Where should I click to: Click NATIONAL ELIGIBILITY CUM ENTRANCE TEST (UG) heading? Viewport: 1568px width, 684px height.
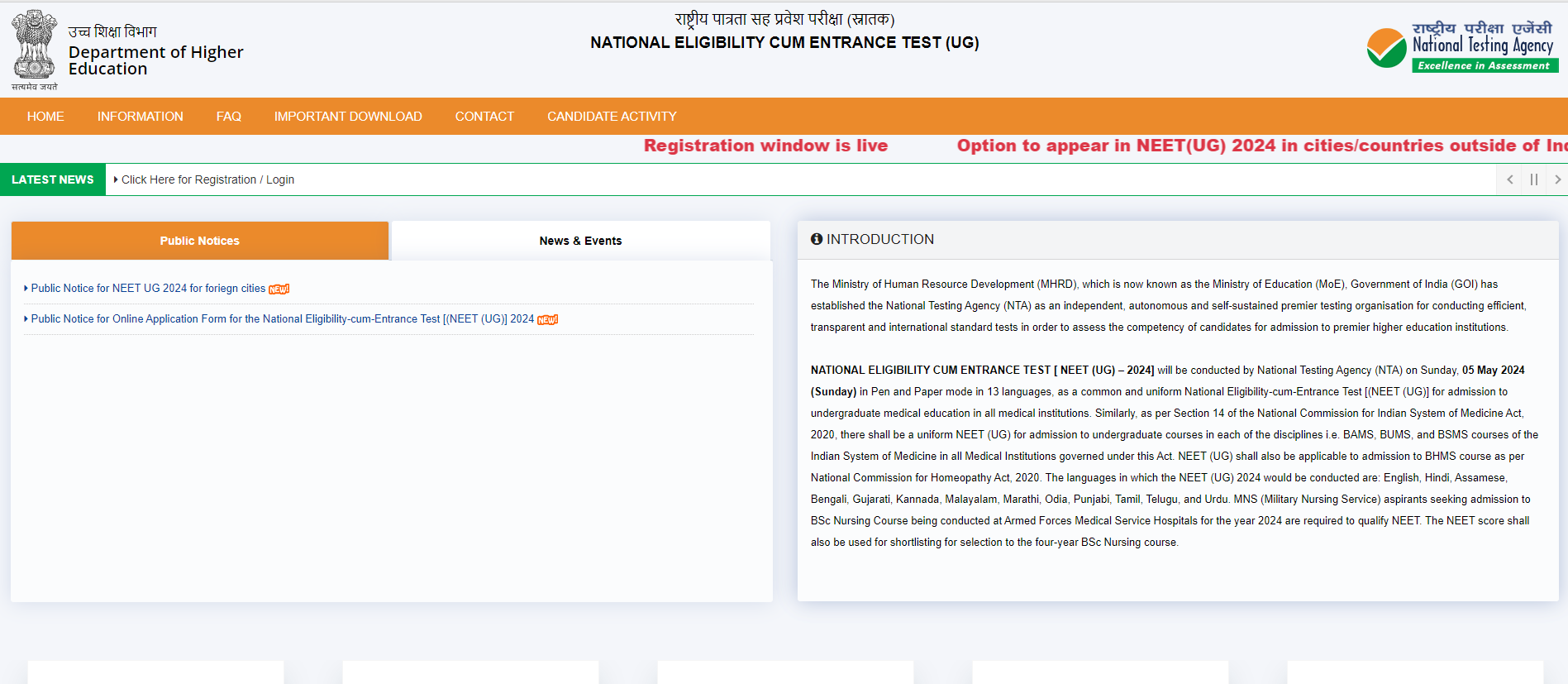784,42
